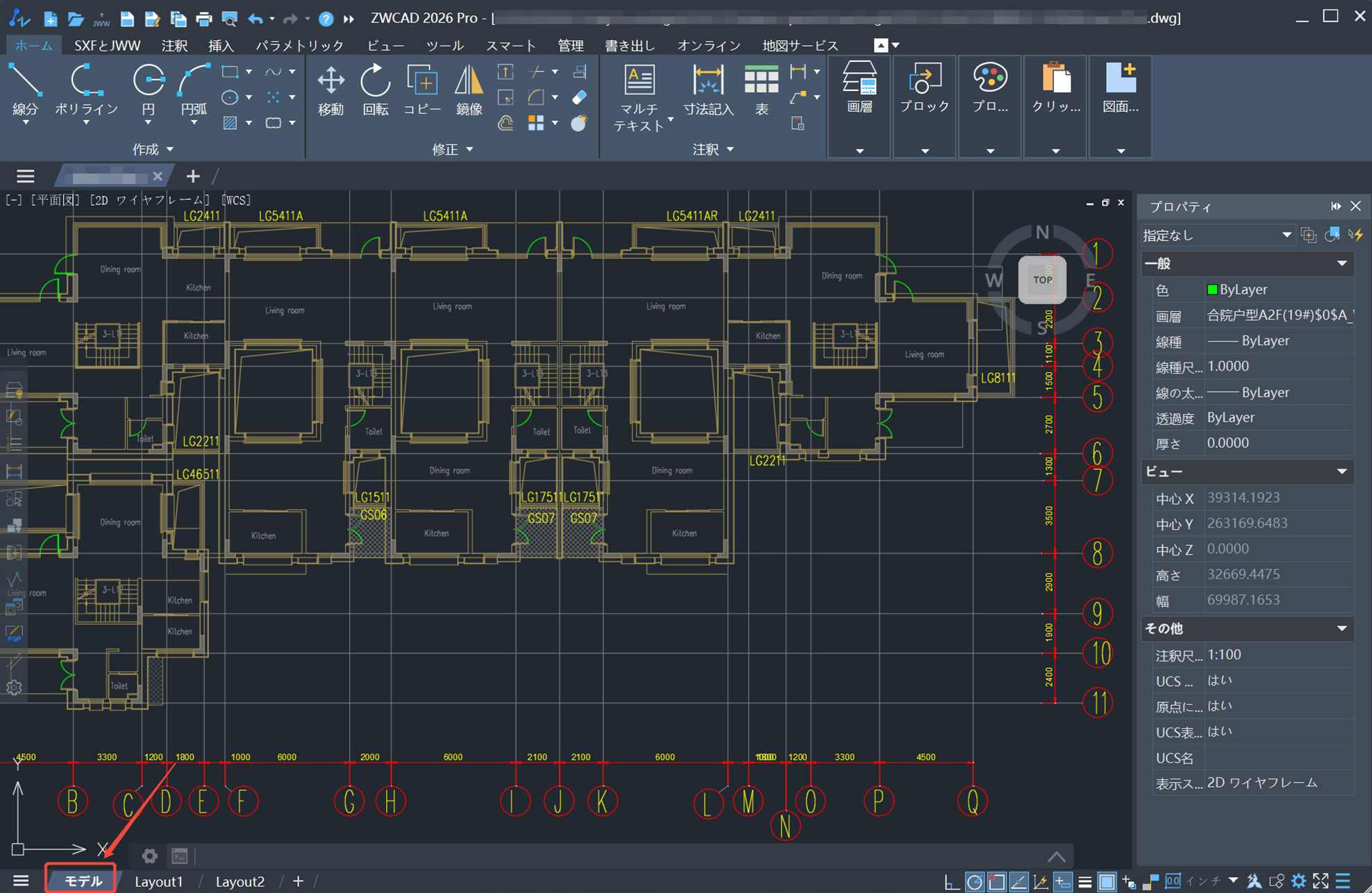Click the Dimension (寸法記入) tool
The height and width of the screenshot is (893, 1372).
[708, 88]
